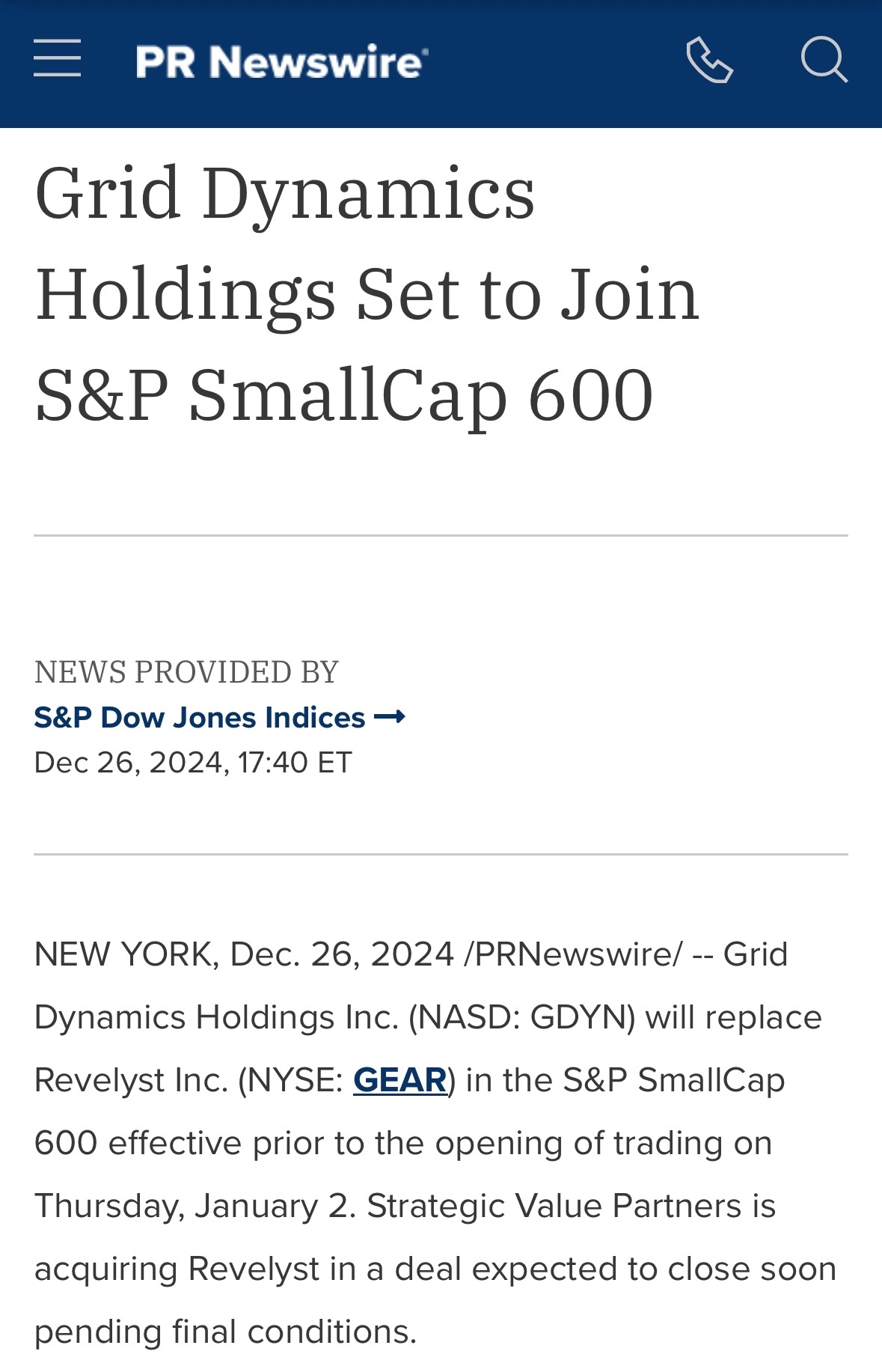
Task: Click the Grid Dynamics Holdings article headline
Action: 367,293
